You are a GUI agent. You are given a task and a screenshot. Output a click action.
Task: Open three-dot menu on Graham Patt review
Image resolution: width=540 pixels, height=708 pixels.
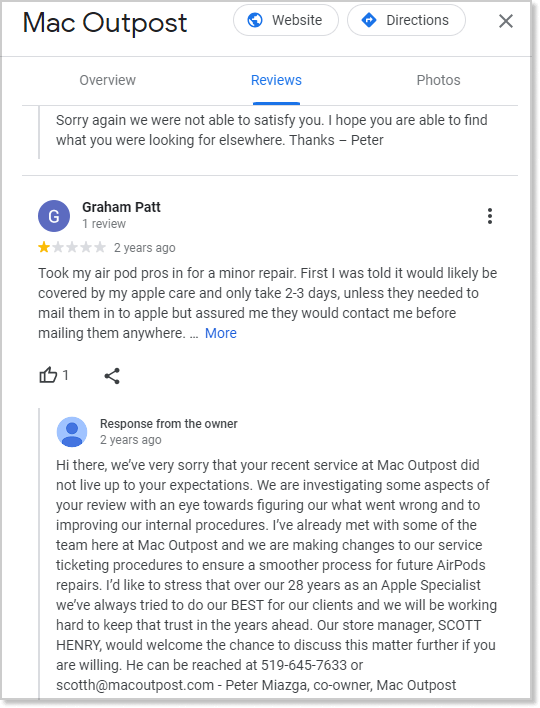coord(490,216)
